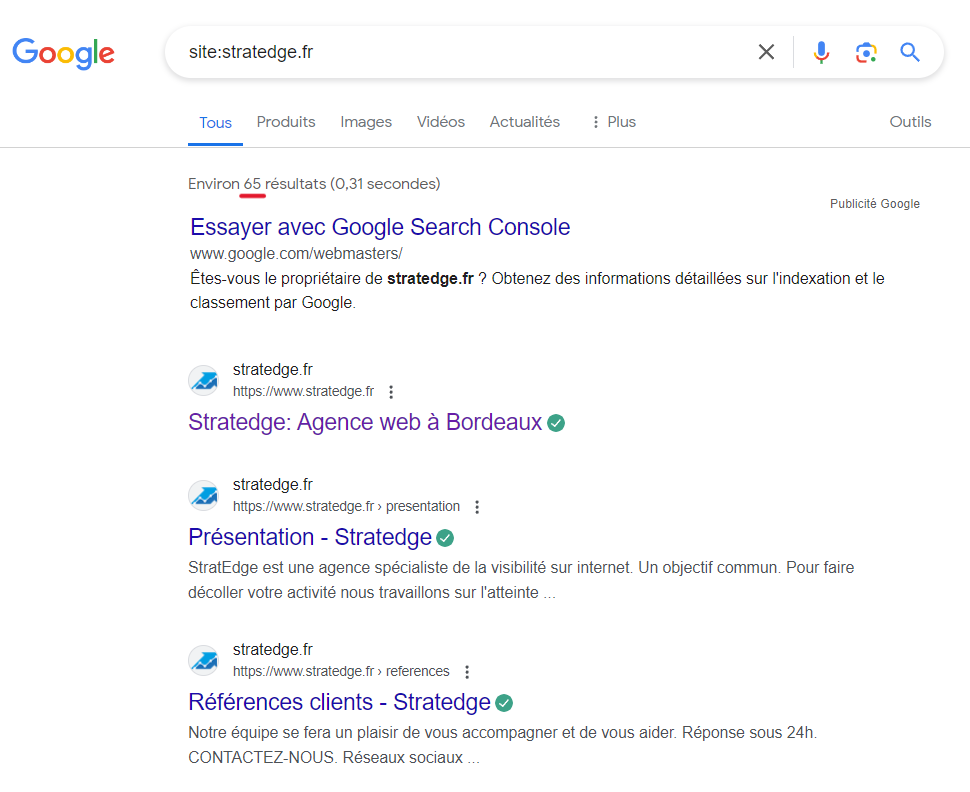Click the blue magnifier search icon
970x792 pixels.
click(x=910, y=53)
